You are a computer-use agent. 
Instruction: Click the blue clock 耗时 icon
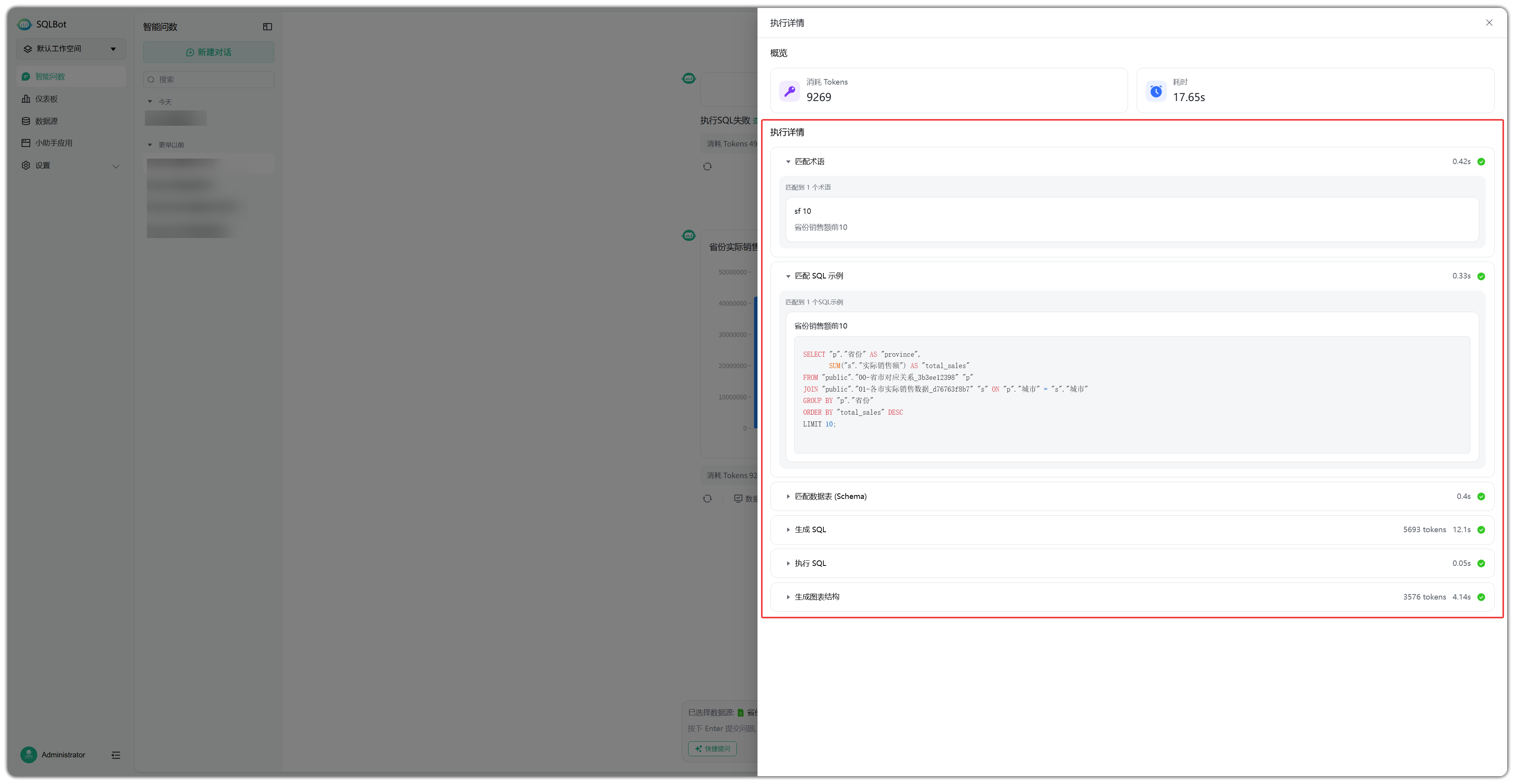coord(1156,91)
